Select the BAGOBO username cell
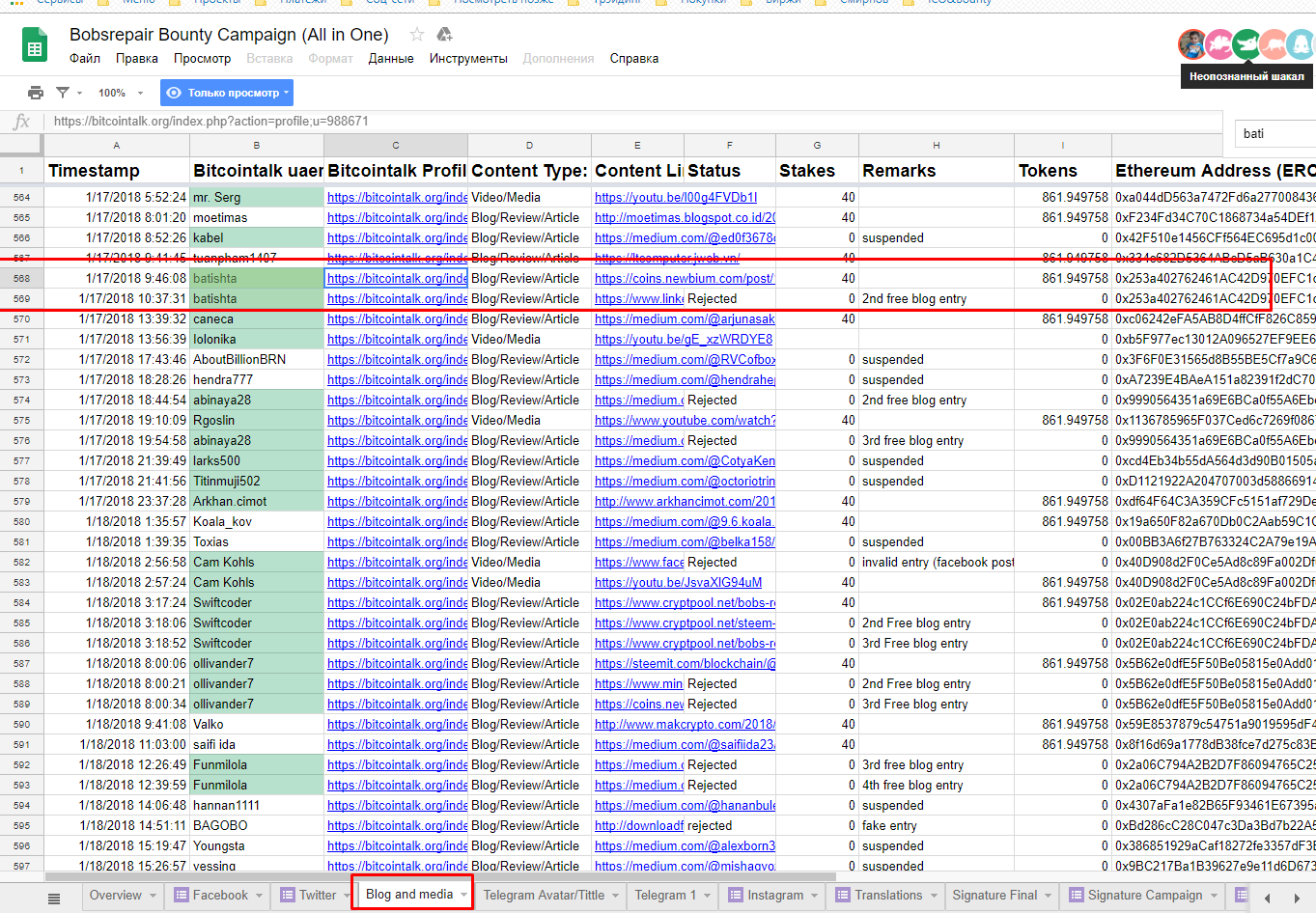Image resolution: width=1316 pixels, height=913 pixels. (x=257, y=825)
